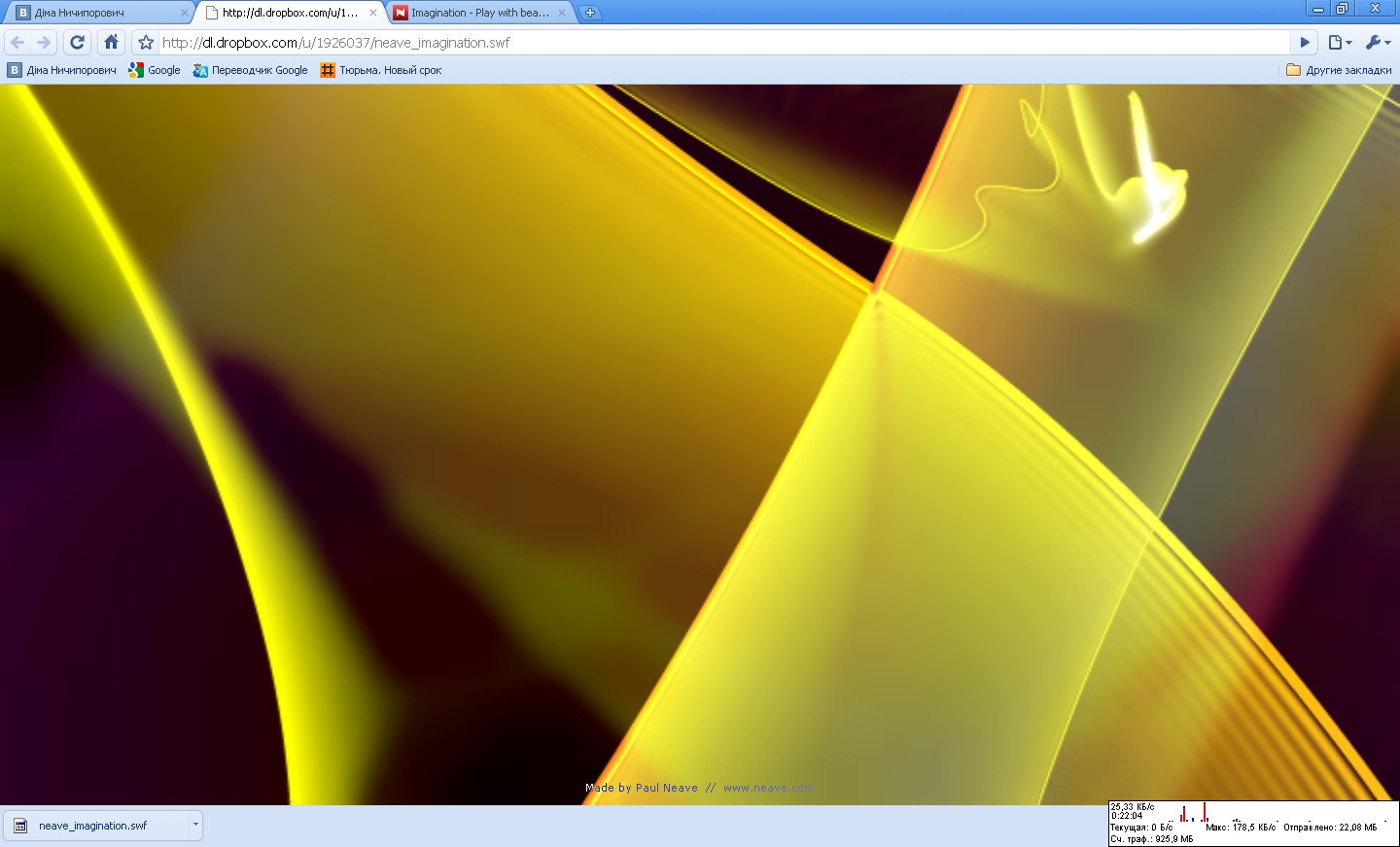Reload the current page
The width and height of the screenshot is (1400, 847).
[x=78, y=43]
